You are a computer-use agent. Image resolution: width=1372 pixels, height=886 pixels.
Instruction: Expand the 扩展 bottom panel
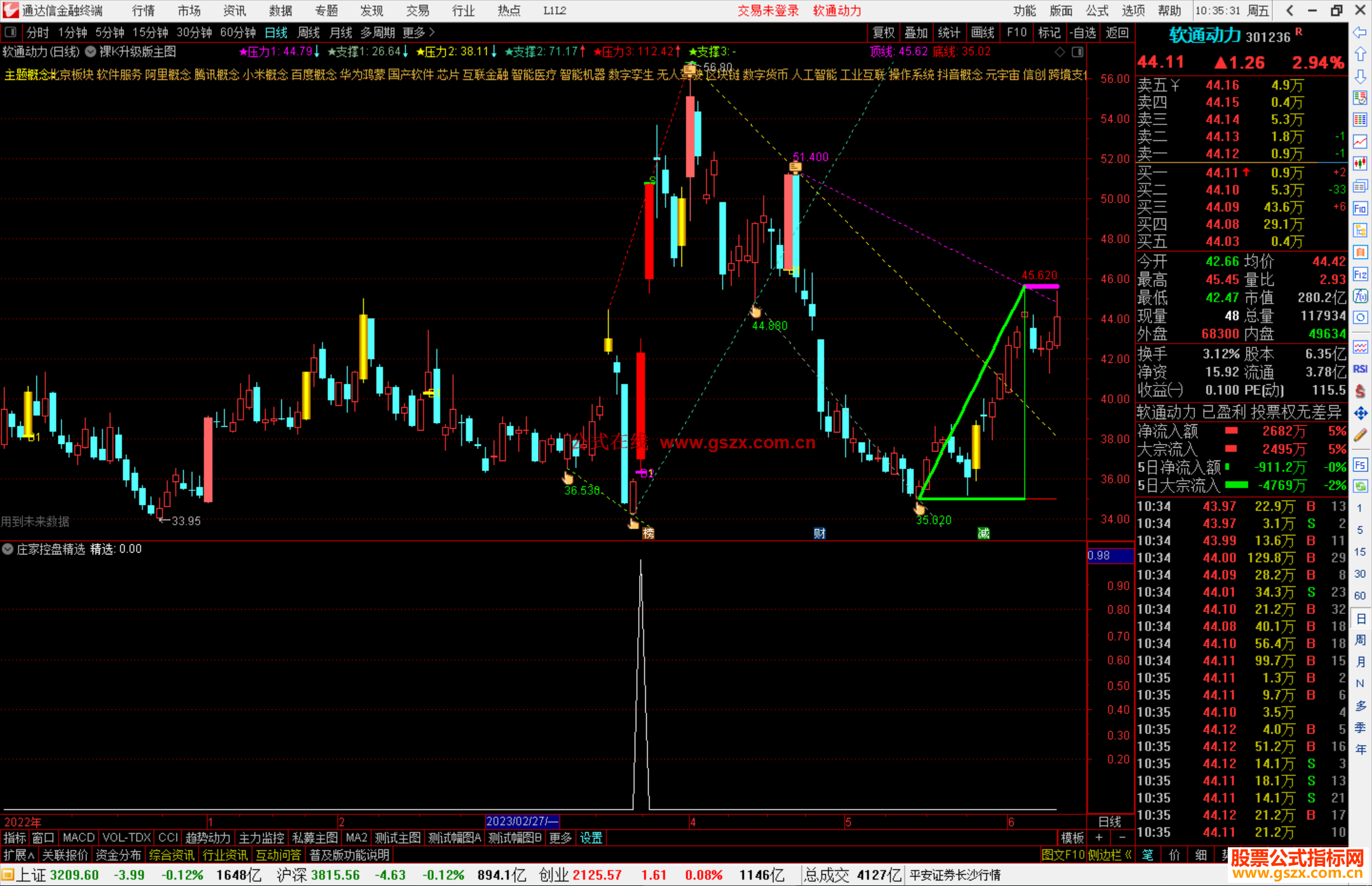[x=18, y=855]
